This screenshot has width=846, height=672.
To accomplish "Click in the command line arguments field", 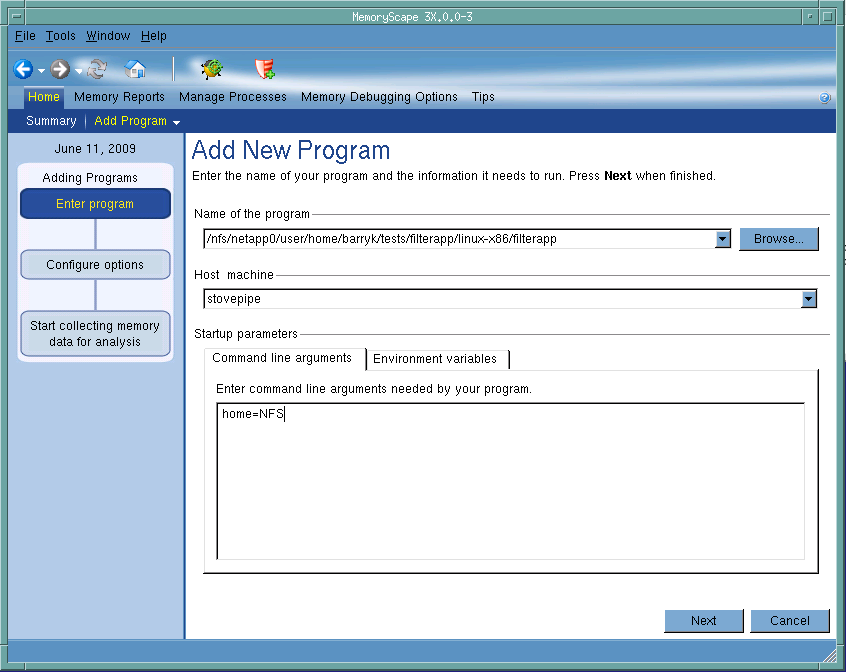I will tap(510, 480).
